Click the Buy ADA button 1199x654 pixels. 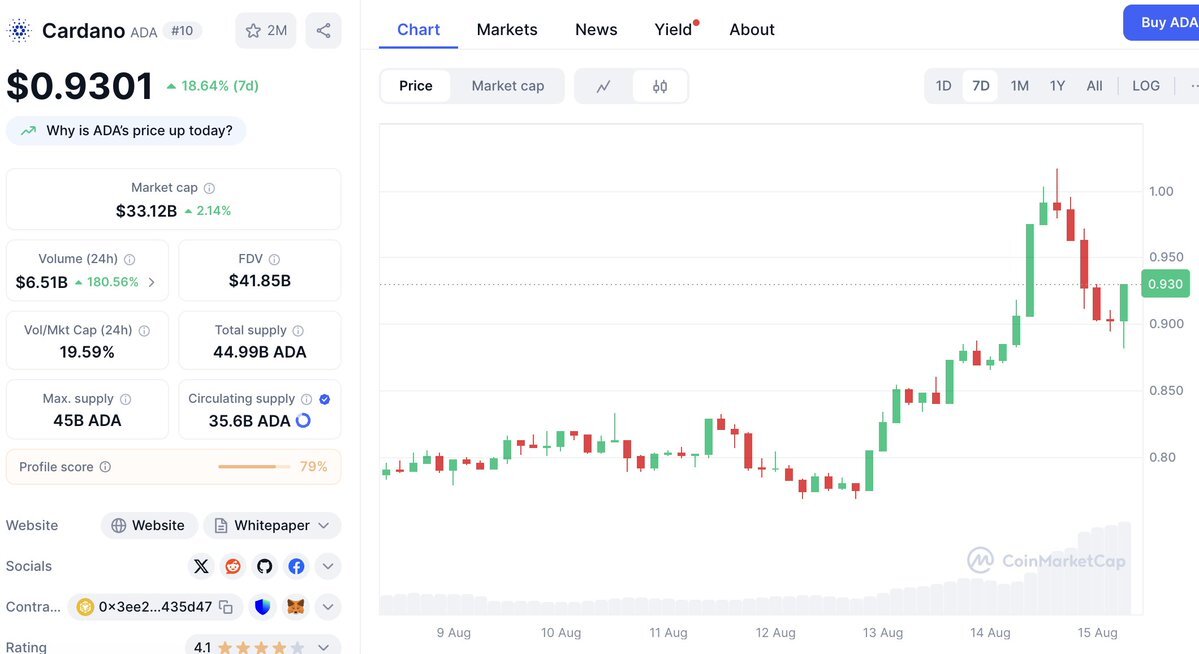click(1162, 23)
